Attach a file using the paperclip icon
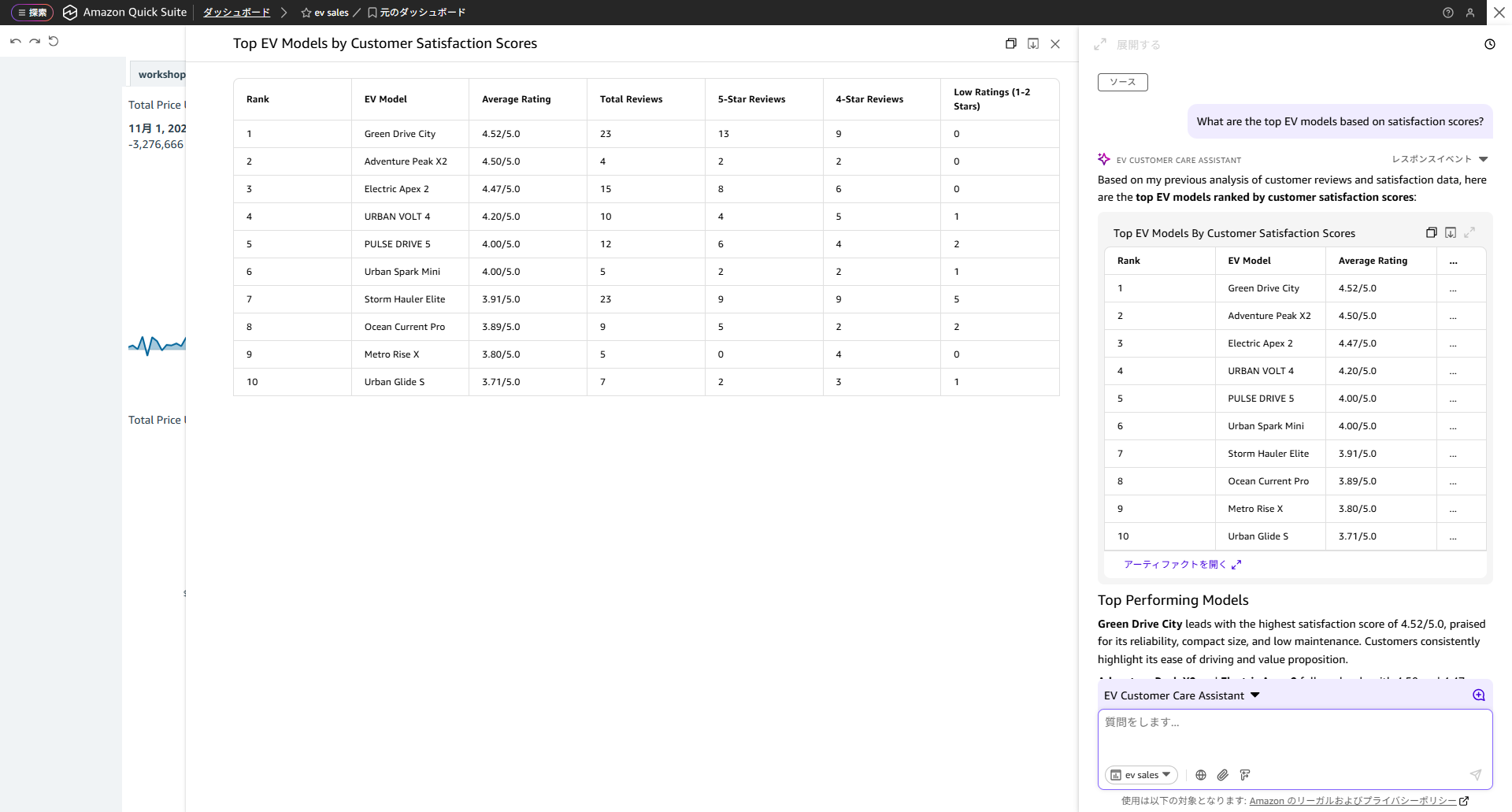 pyautogui.click(x=1223, y=775)
